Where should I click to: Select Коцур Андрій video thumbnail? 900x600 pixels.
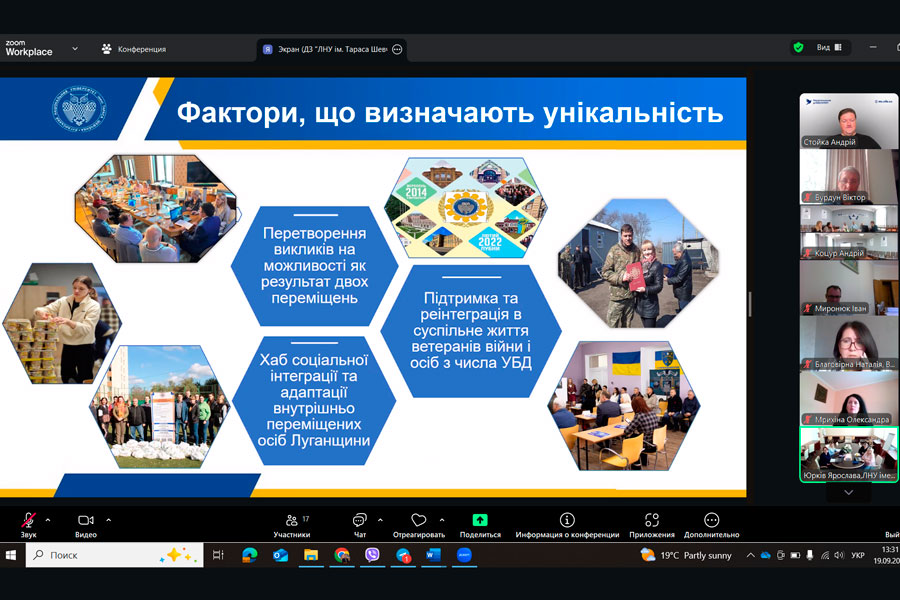point(848,232)
